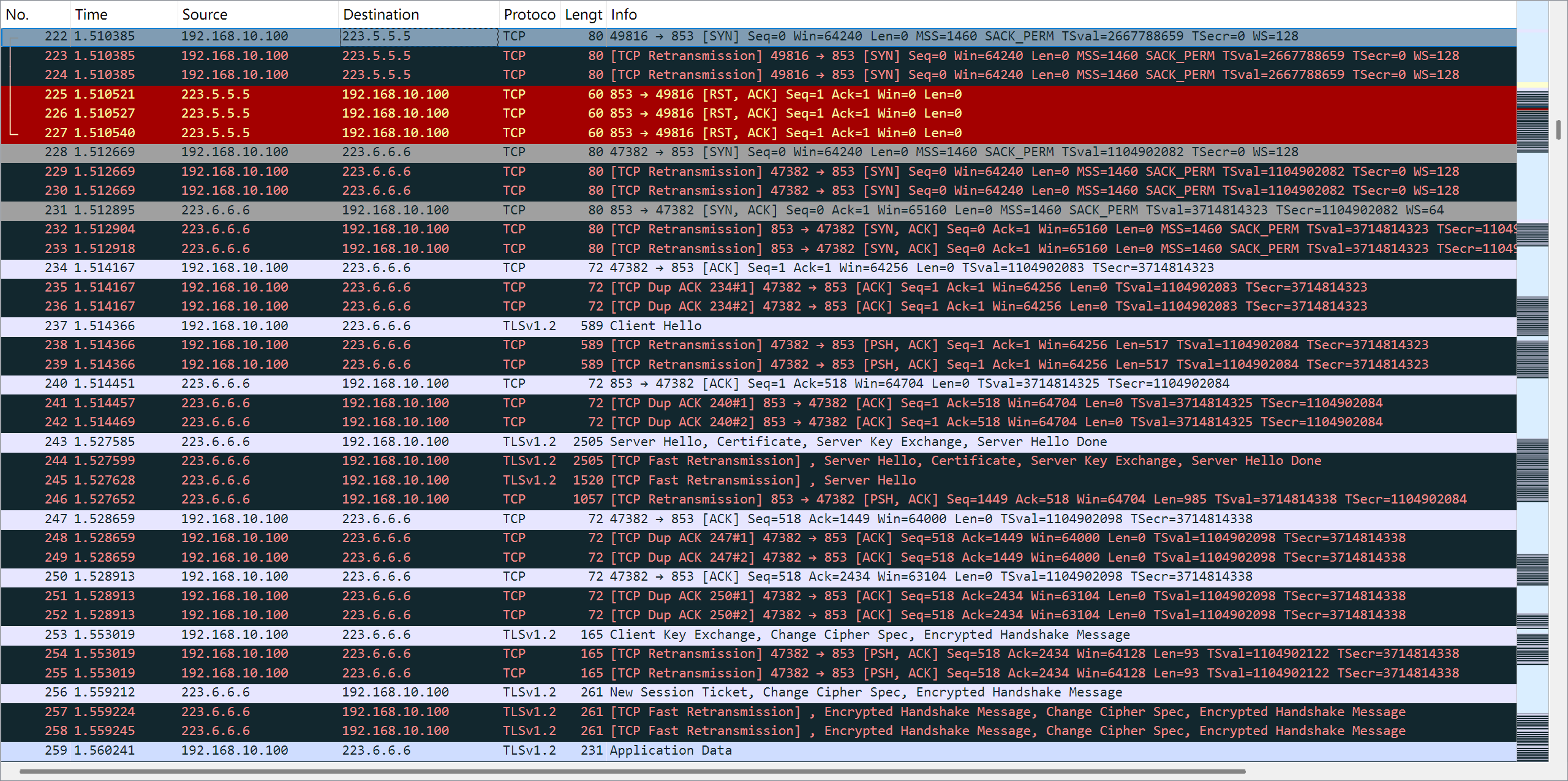Click the Length column header
This screenshot has width=1568, height=781.
pyautogui.click(x=583, y=14)
